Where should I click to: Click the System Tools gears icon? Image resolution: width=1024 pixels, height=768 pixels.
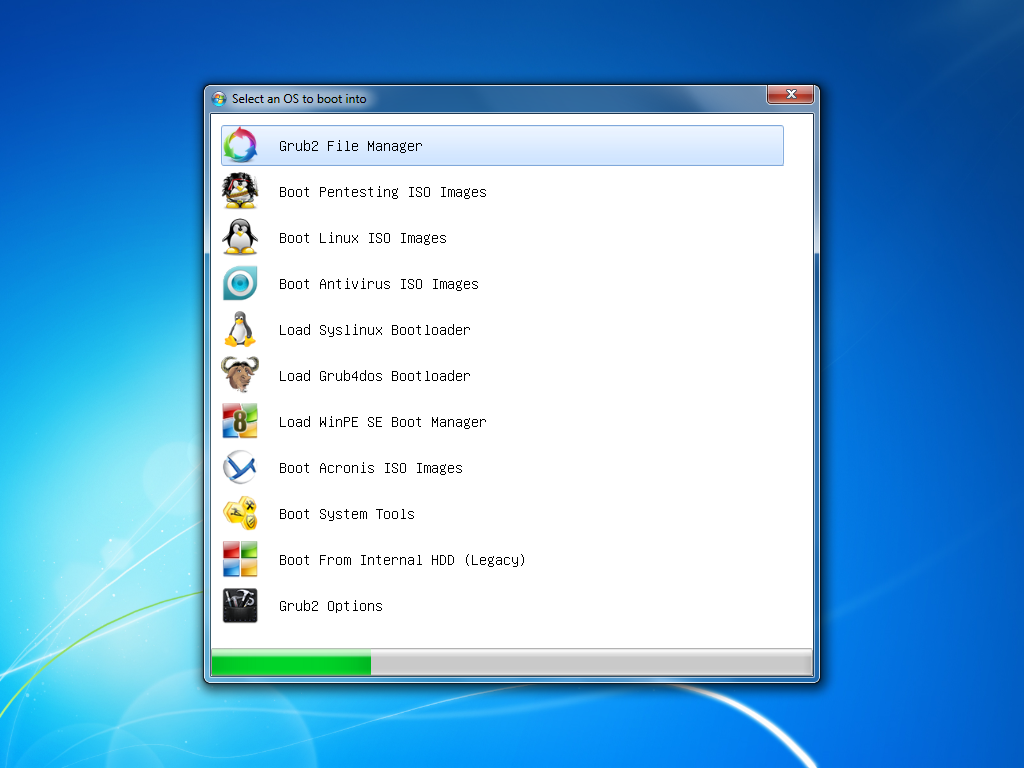click(x=240, y=513)
